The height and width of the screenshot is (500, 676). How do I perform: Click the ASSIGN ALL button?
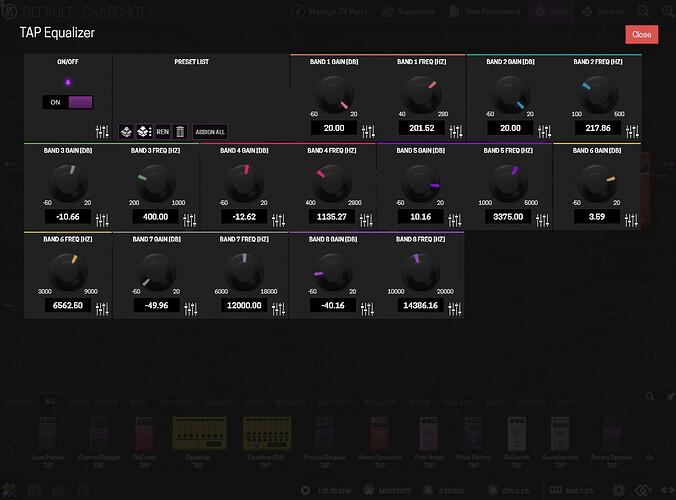tap(210, 131)
